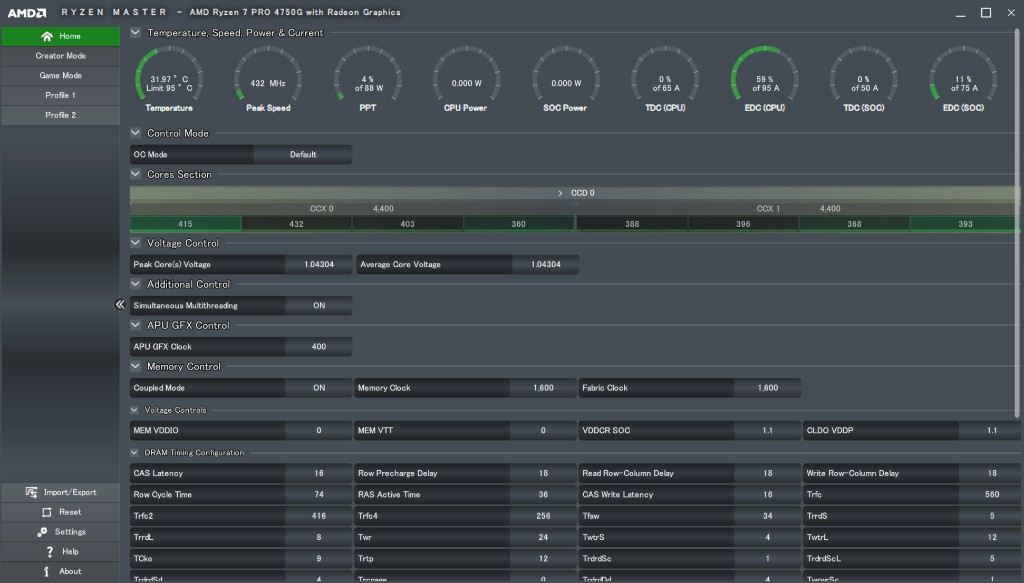1024x583 pixels.
Task: Toggle Coupled Mode ON value
Action: (x=319, y=388)
